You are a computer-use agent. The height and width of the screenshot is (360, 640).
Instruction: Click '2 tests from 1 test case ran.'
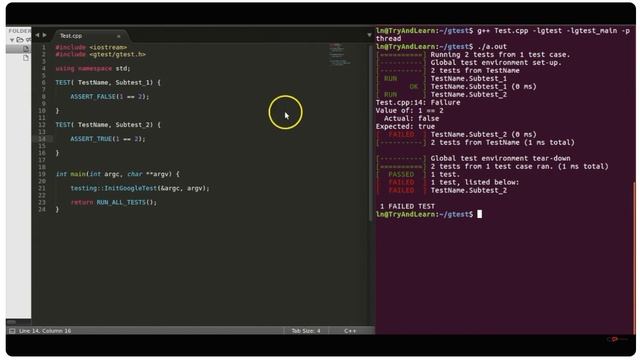(519, 167)
